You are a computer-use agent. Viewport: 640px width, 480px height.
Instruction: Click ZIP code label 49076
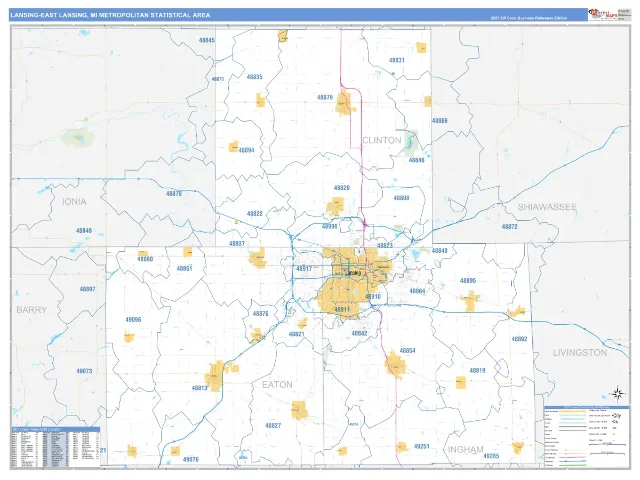click(191, 460)
